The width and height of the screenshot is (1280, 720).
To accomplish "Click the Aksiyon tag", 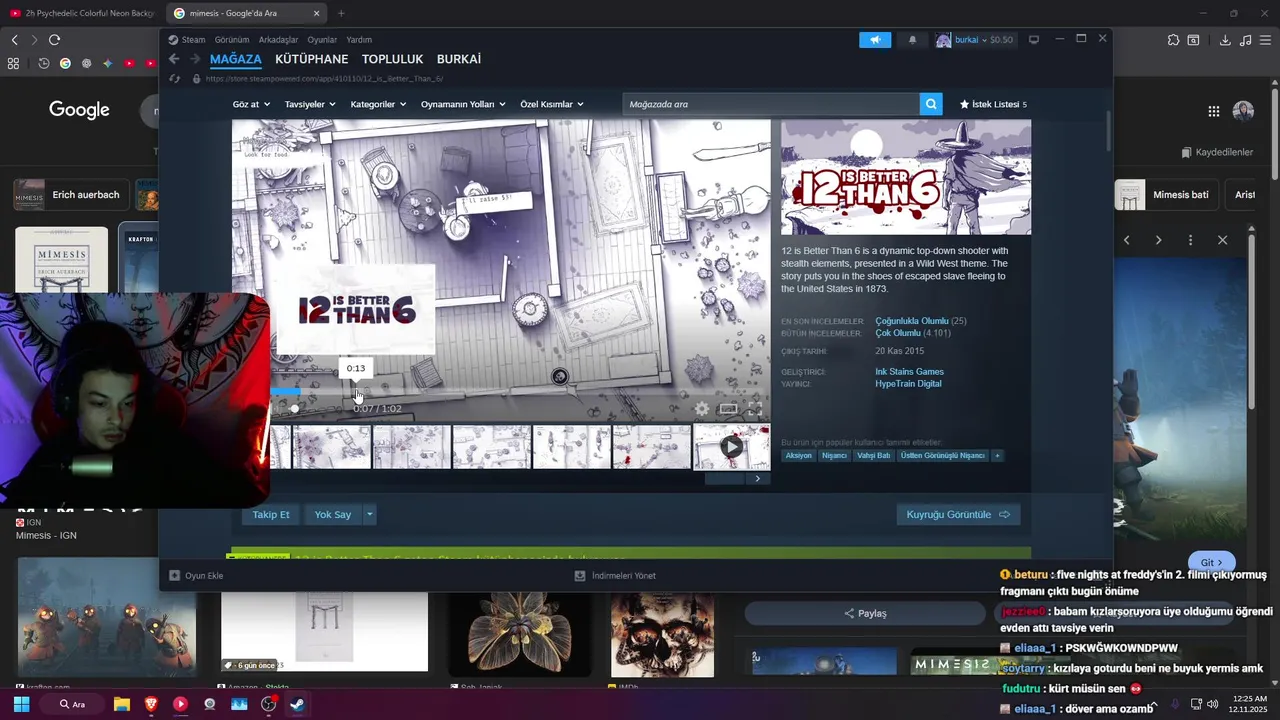I will pos(799,455).
